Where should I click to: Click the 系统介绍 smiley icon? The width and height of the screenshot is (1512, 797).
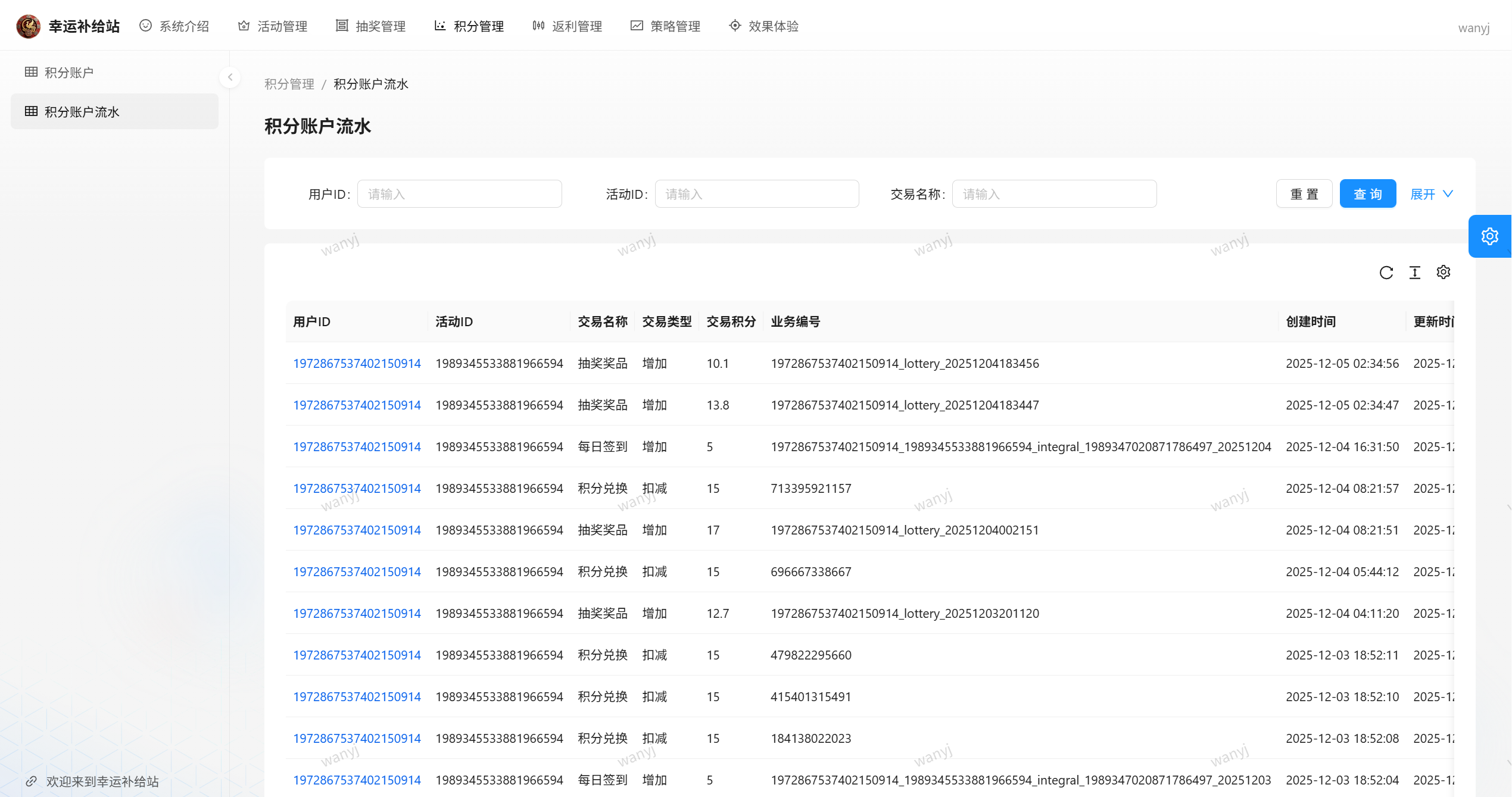tap(145, 26)
